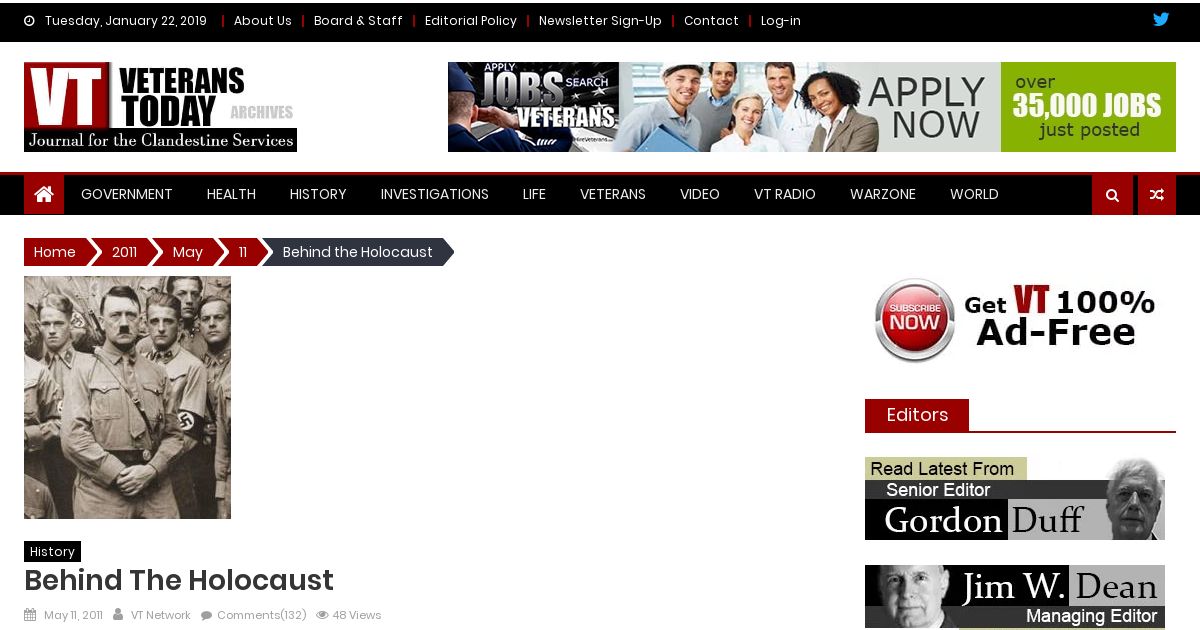Click the over 35,000 JOBS green box

click(1088, 107)
